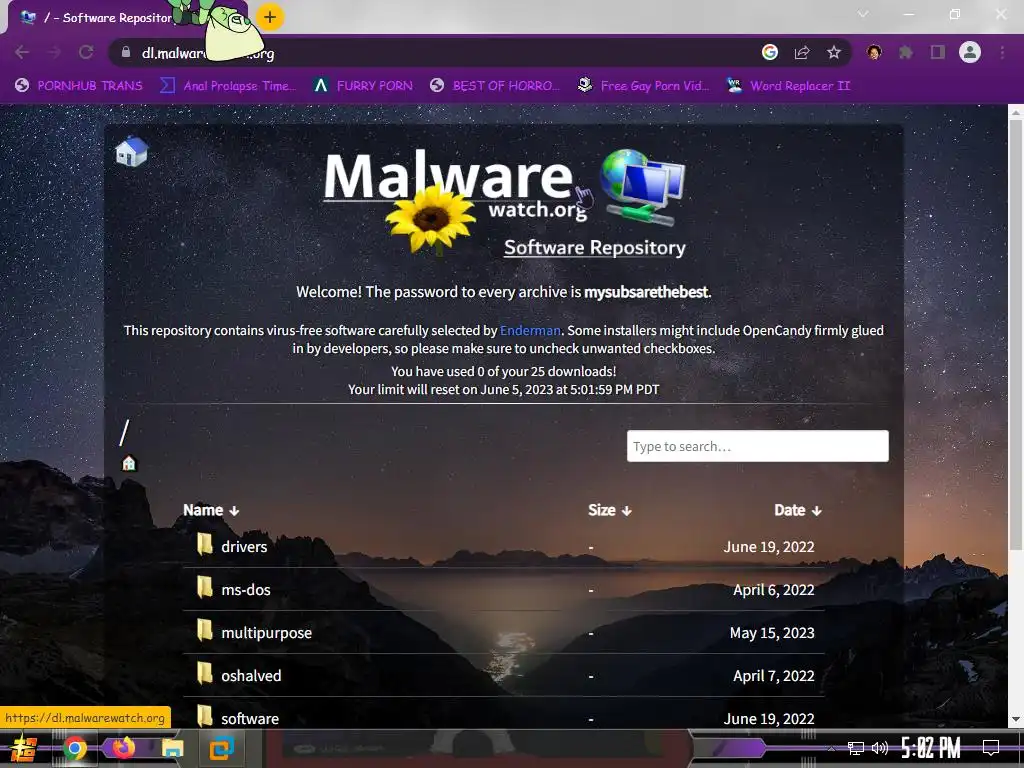Click the date April 7, 2022
Viewport: 1024px width, 768px height.
pyautogui.click(x=774, y=676)
